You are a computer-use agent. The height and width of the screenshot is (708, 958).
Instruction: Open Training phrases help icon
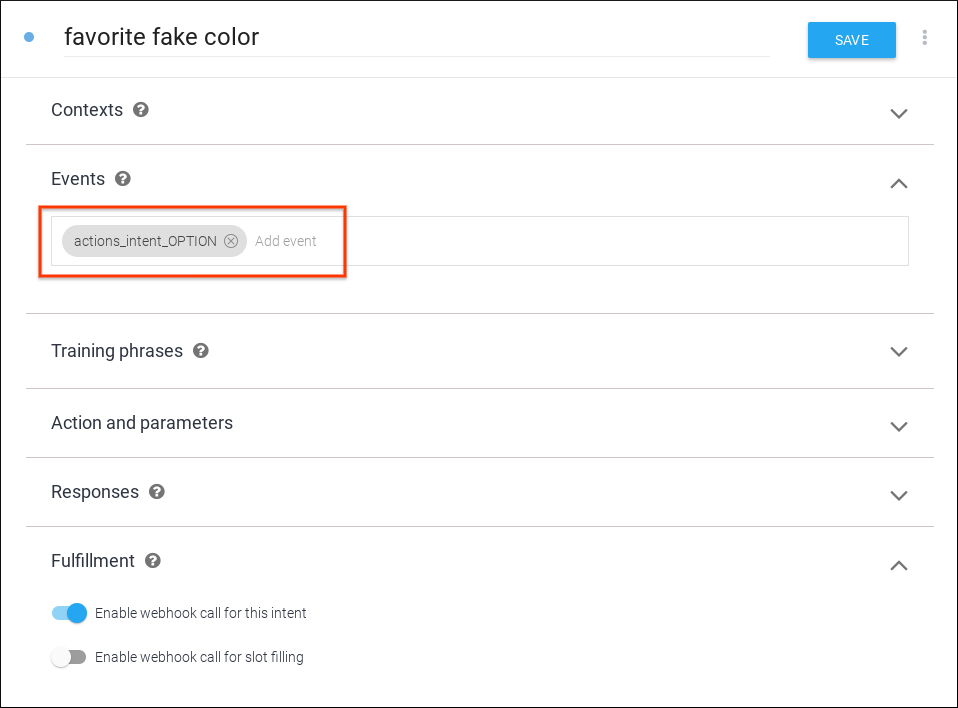[x=201, y=351]
